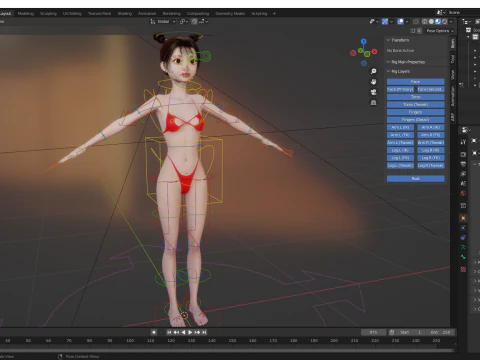Click the Arm.L (IK) layer button
This screenshot has height=360, width=480.
(400, 127)
